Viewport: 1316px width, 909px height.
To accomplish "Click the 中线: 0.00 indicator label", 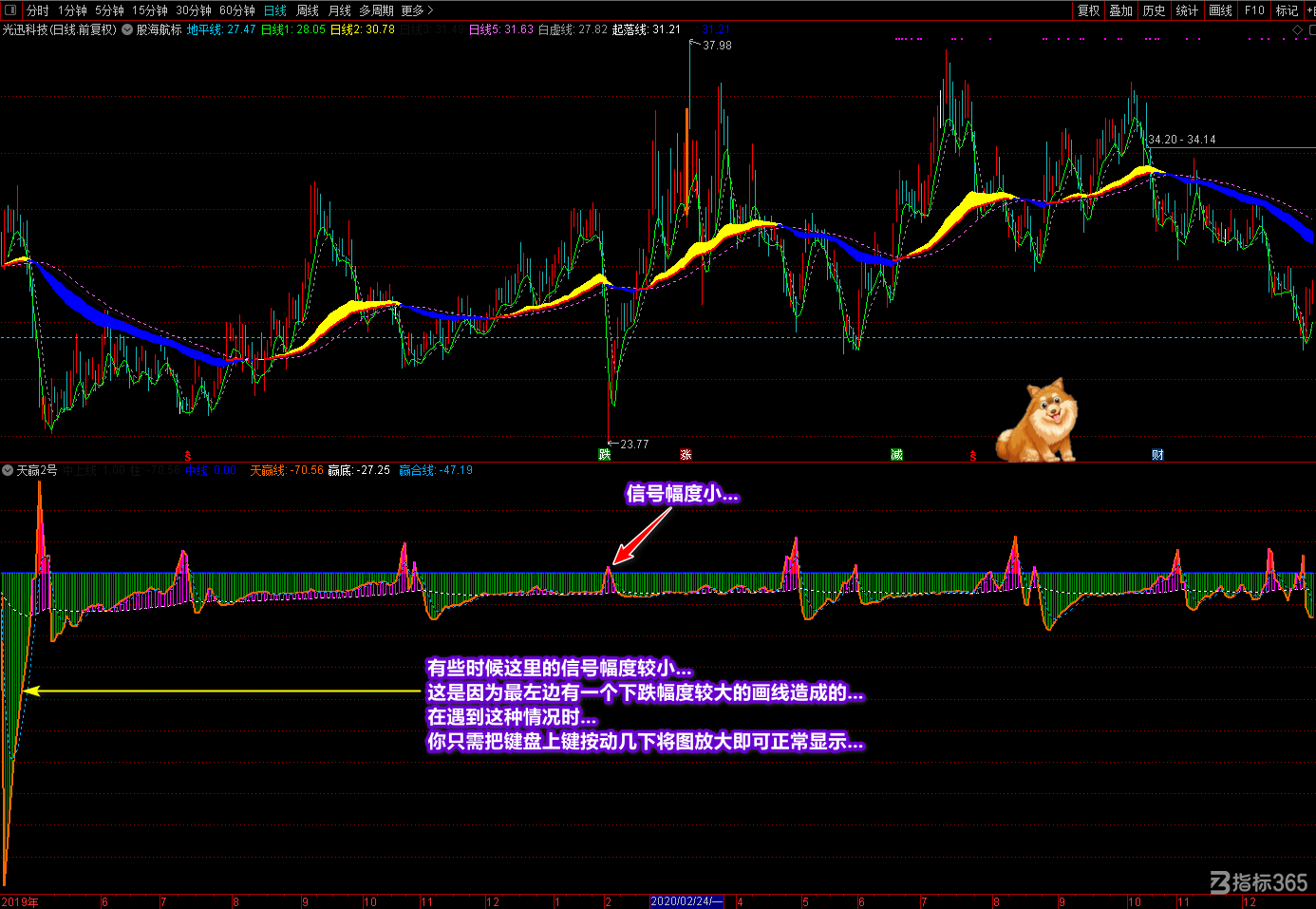I will 211,470.
